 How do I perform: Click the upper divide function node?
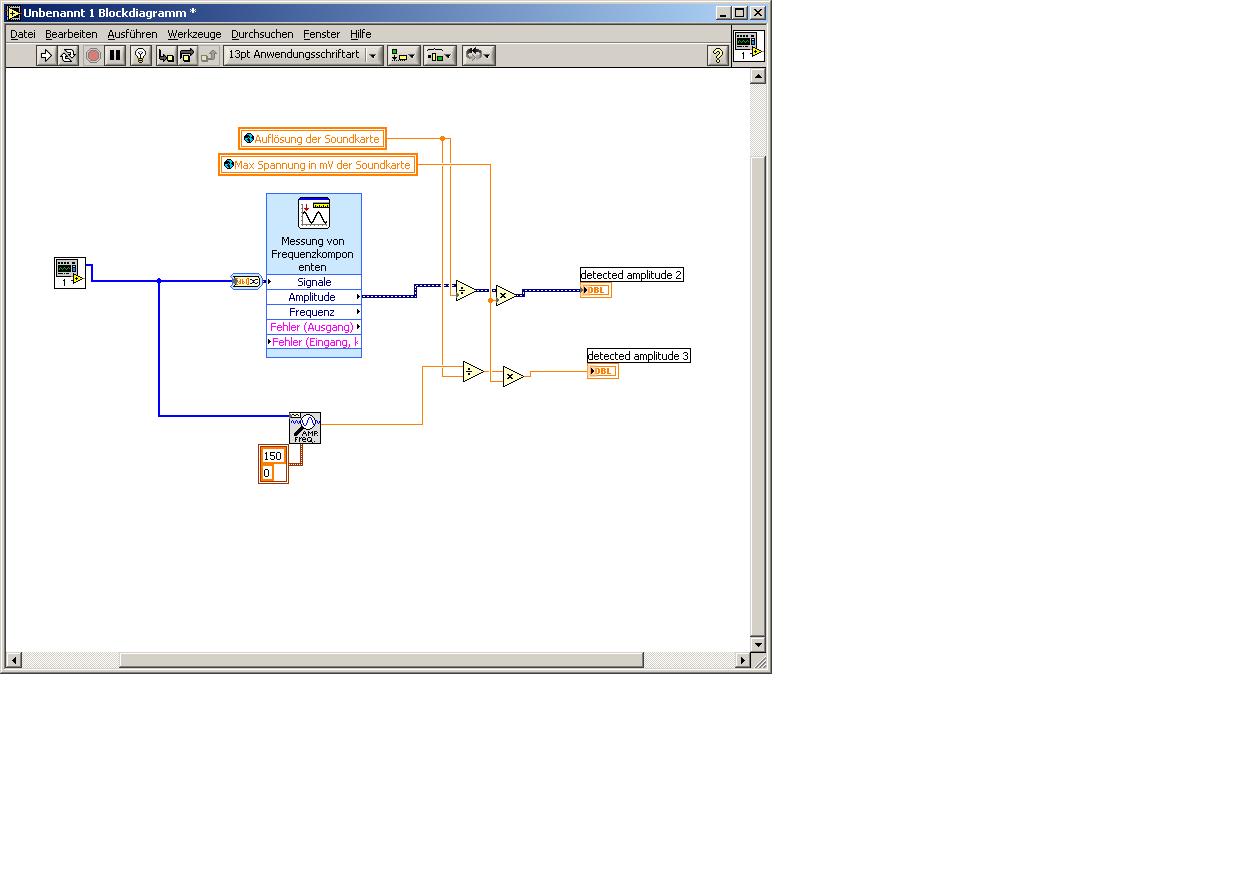pos(466,291)
